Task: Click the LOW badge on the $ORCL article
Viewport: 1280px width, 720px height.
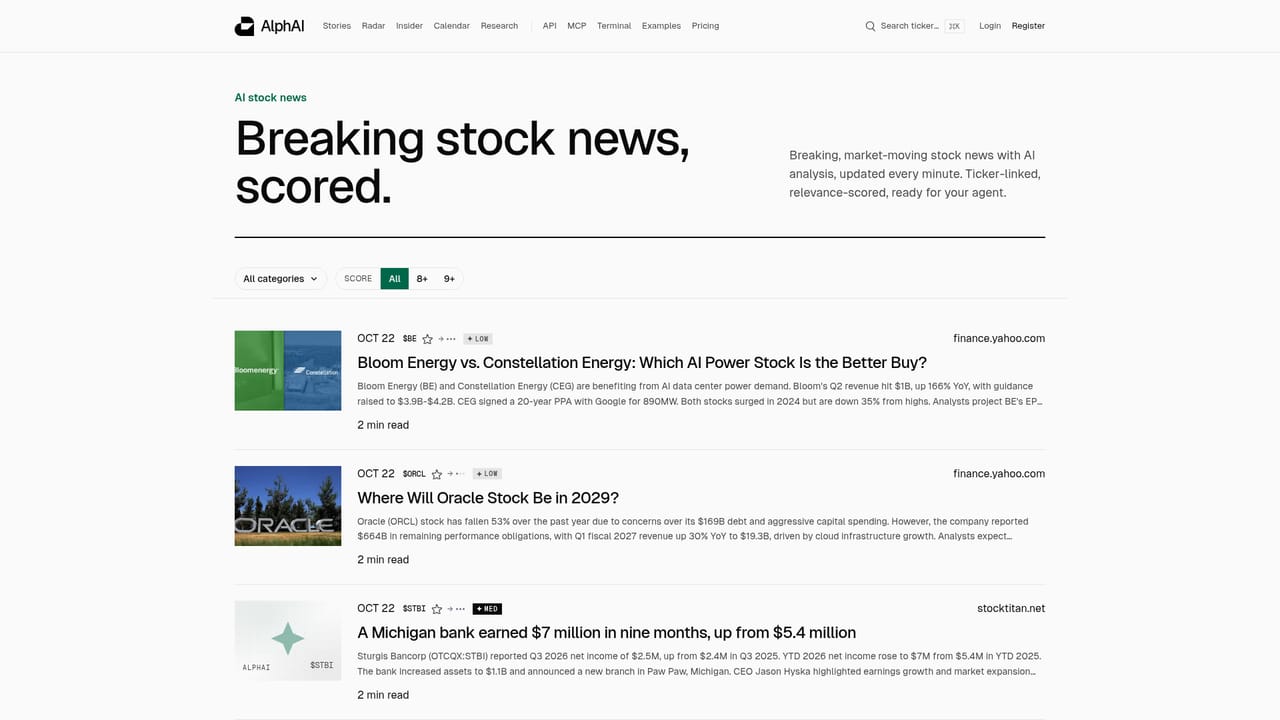Action: point(487,474)
